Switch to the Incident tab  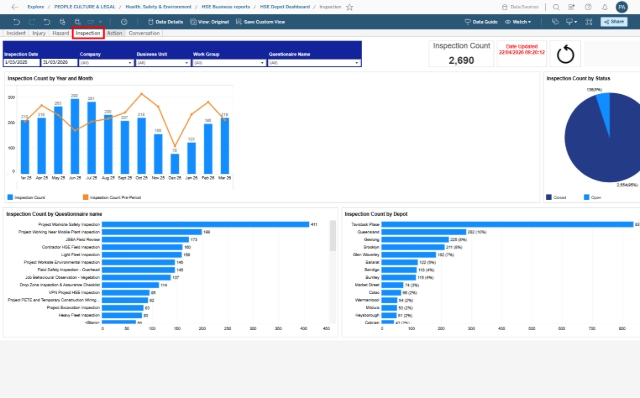tap(16, 33)
